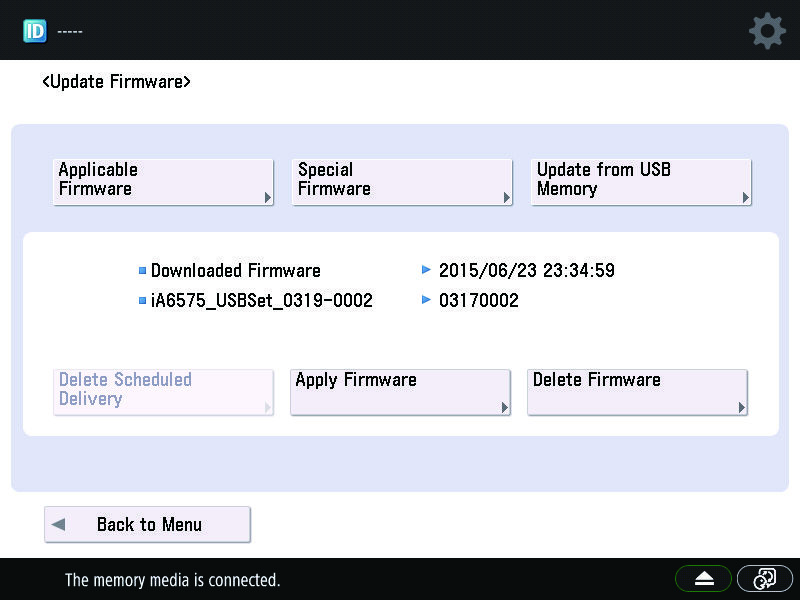Select the iA6575_USBSet_0319-0002 entry
The image size is (800, 600).
click(x=262, y=301)
